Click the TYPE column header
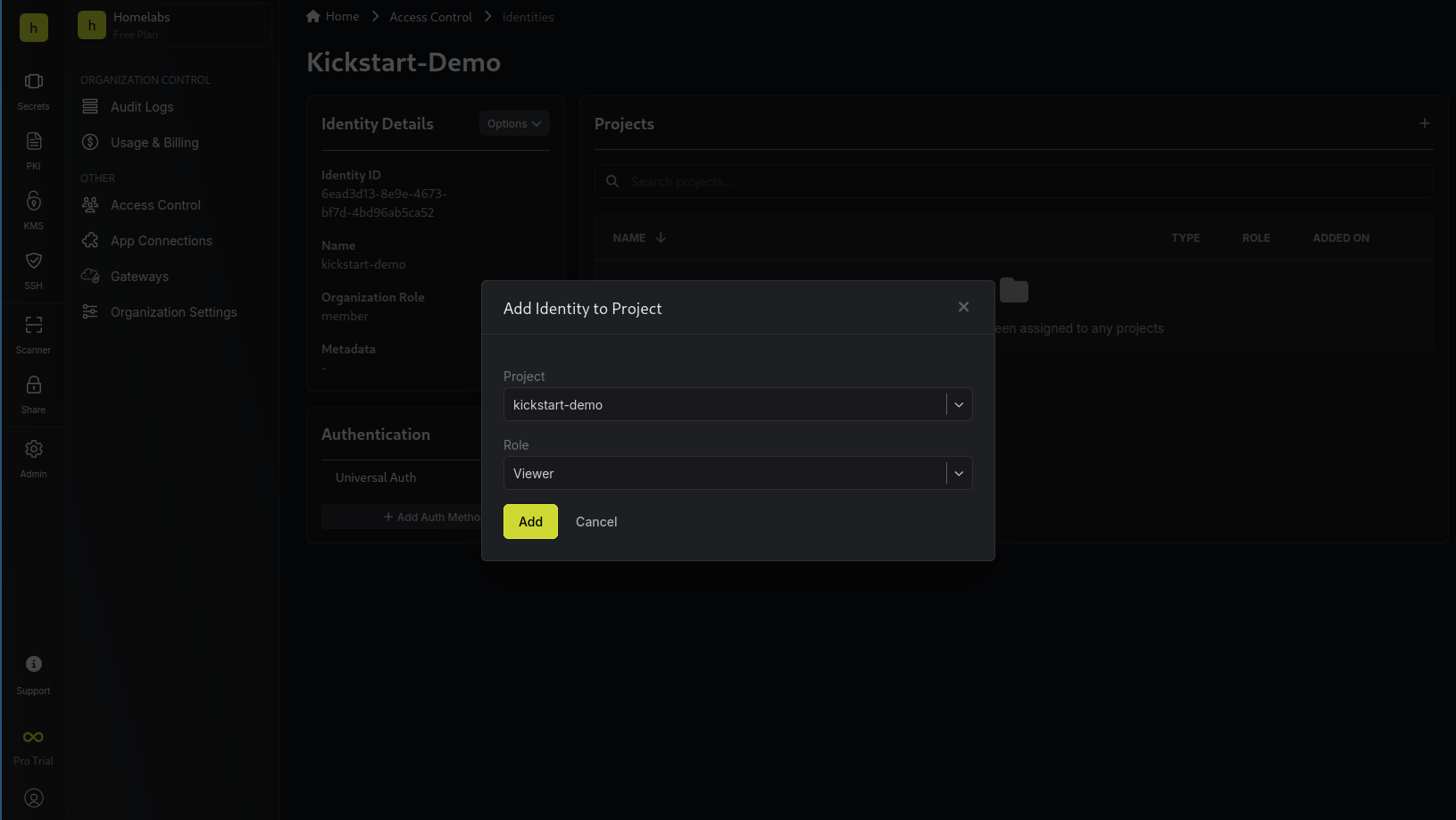The width and height of the screenshot is (1456, 820). pyautogui.click(x=1186, y=238)
